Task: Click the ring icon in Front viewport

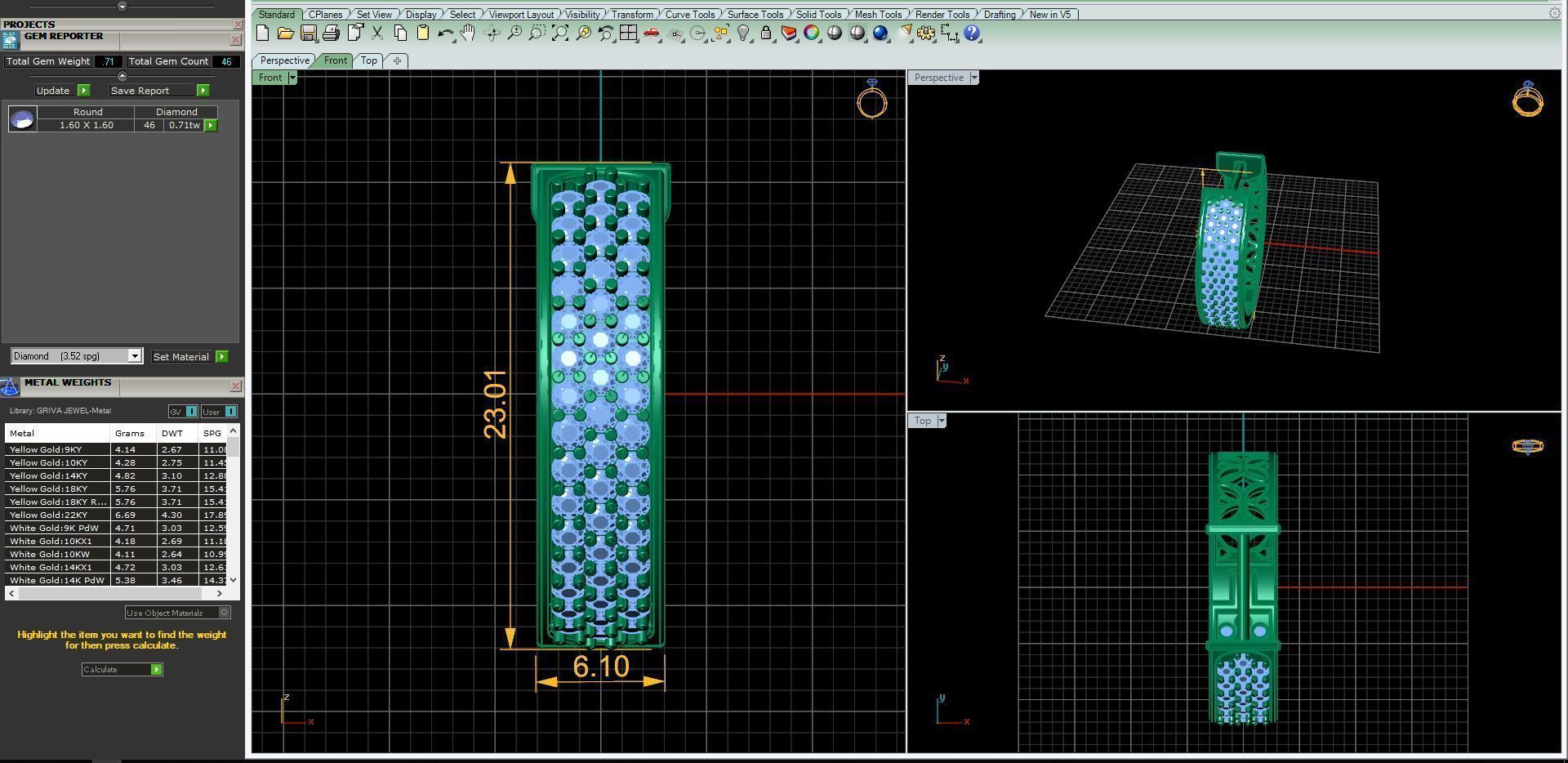Action: pyautogui.click(x=872, y=99)
